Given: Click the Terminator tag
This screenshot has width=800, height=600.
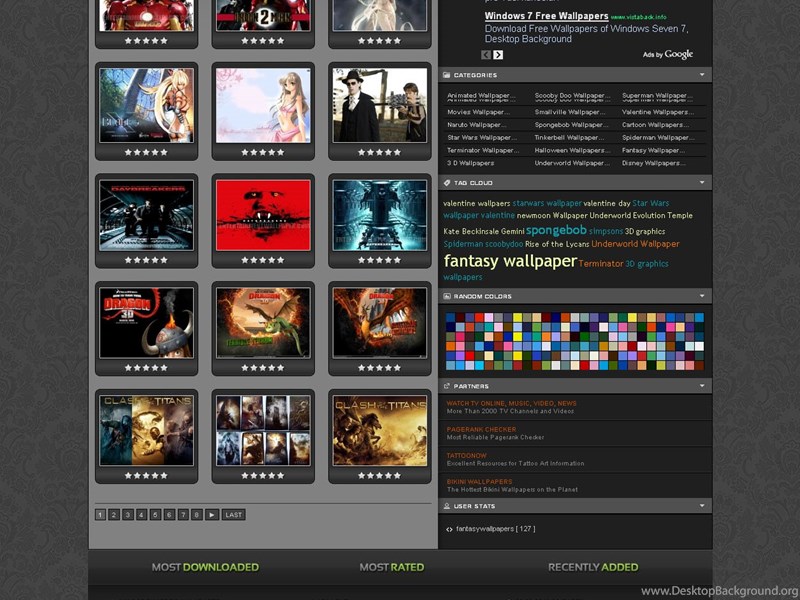Looking at the screenshot, I should (x=601, y=264).
